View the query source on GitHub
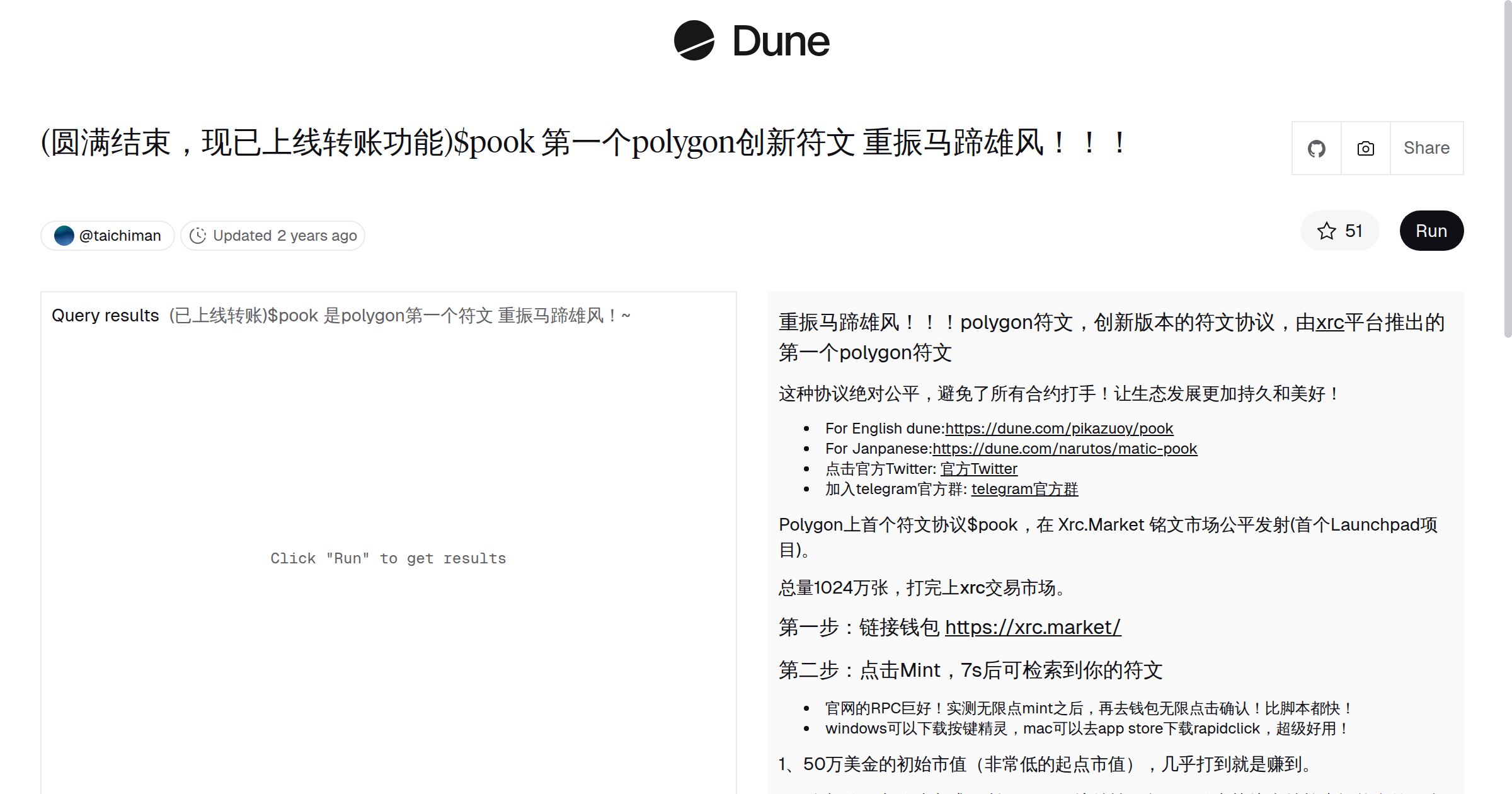Screen dimensions: 1512x794 [x=1316, y=148]
